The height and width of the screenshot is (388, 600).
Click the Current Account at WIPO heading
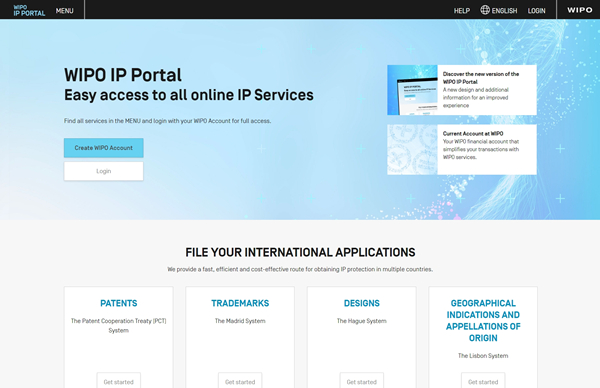[x=473, y=134]
